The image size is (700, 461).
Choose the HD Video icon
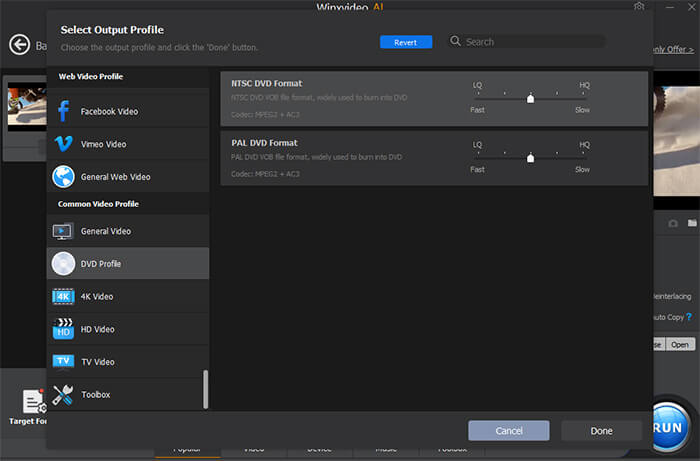(64, 328)
